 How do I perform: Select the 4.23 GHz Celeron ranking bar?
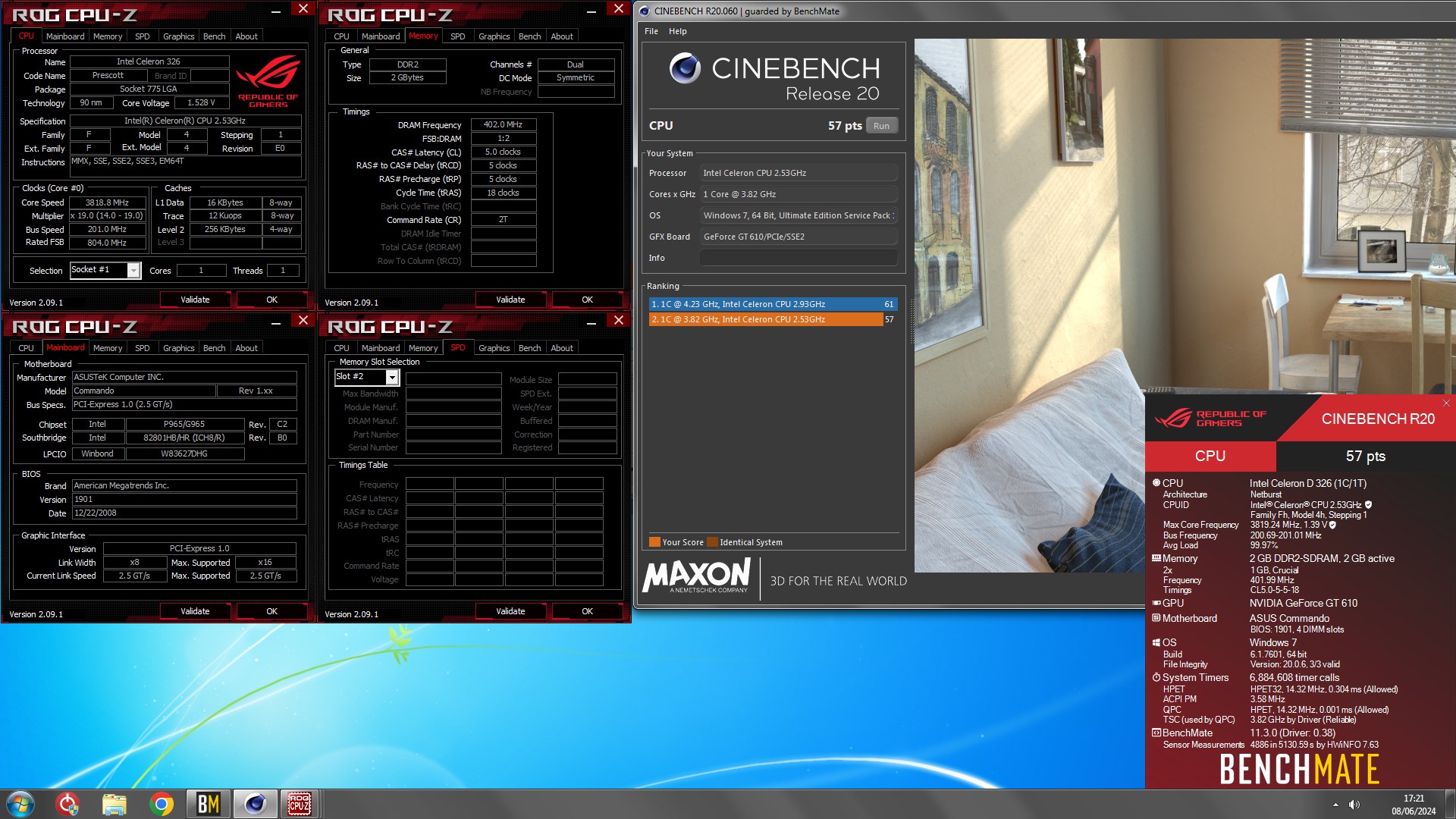pos(773,304)
